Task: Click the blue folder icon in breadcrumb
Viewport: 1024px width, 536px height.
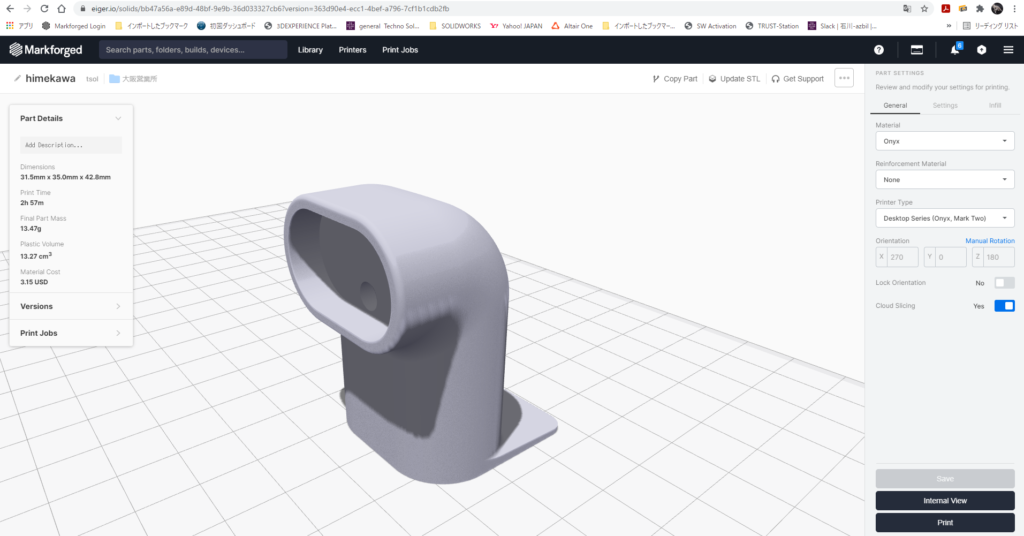Action: coord(114,78)
